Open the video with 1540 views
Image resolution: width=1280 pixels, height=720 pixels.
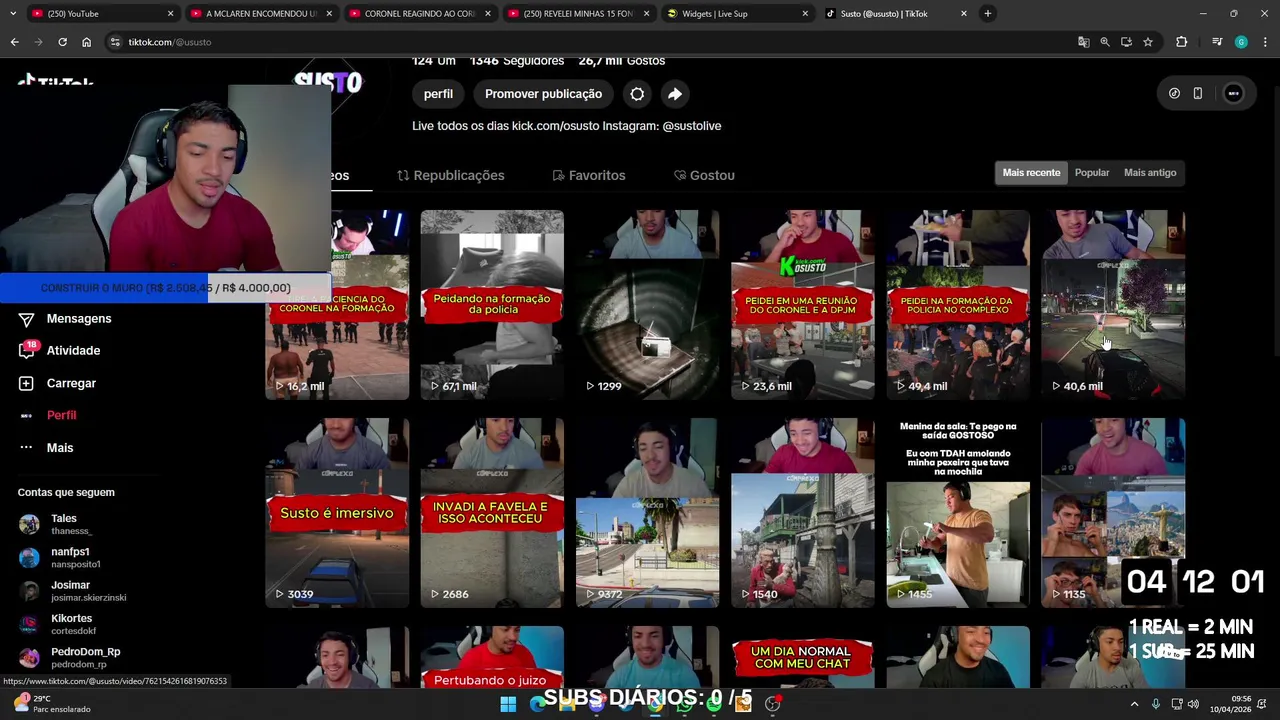(x=802, y=513)
